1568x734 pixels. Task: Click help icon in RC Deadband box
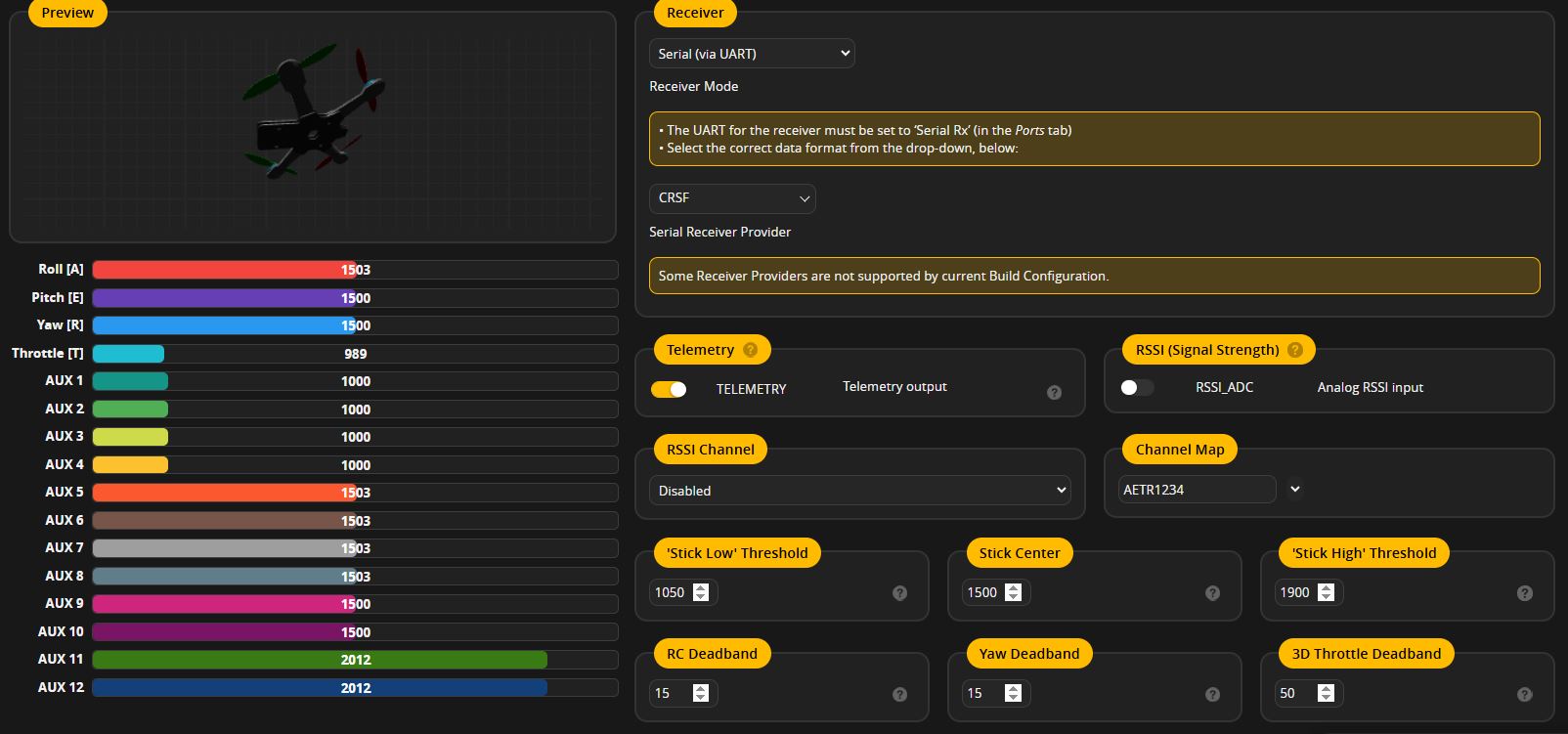pyautogui.click(x=899, y=694)
